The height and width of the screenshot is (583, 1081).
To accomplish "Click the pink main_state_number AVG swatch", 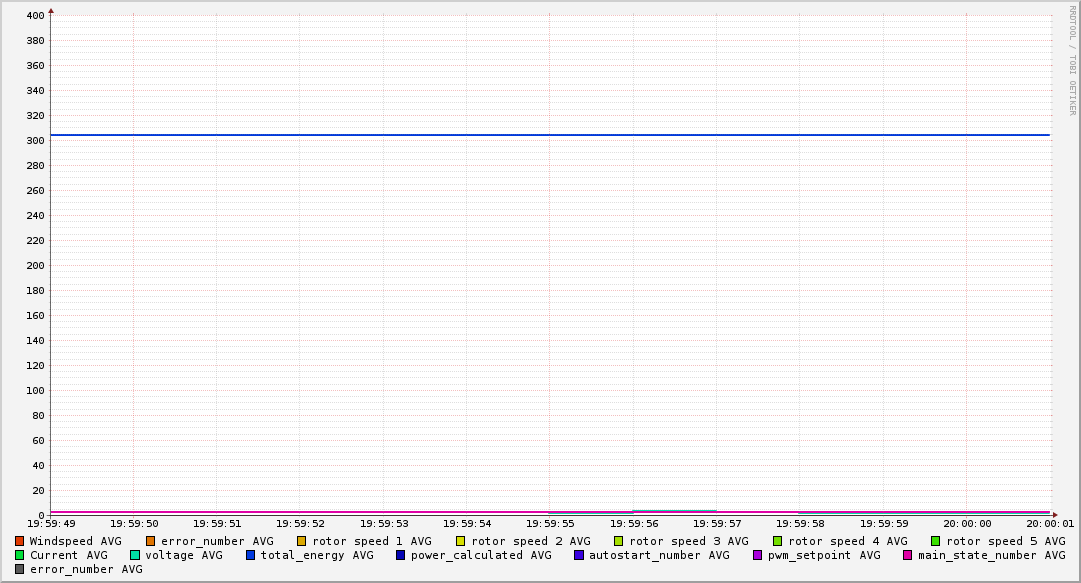I will coord(908,555).
